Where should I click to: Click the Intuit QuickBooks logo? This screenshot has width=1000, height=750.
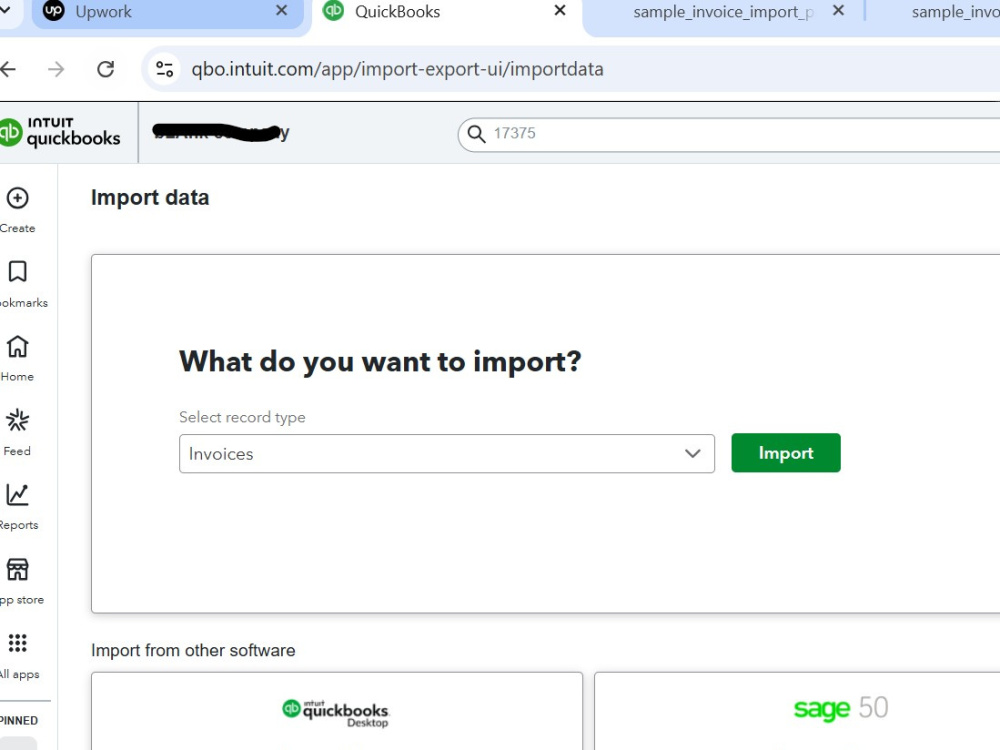(61, 132)
